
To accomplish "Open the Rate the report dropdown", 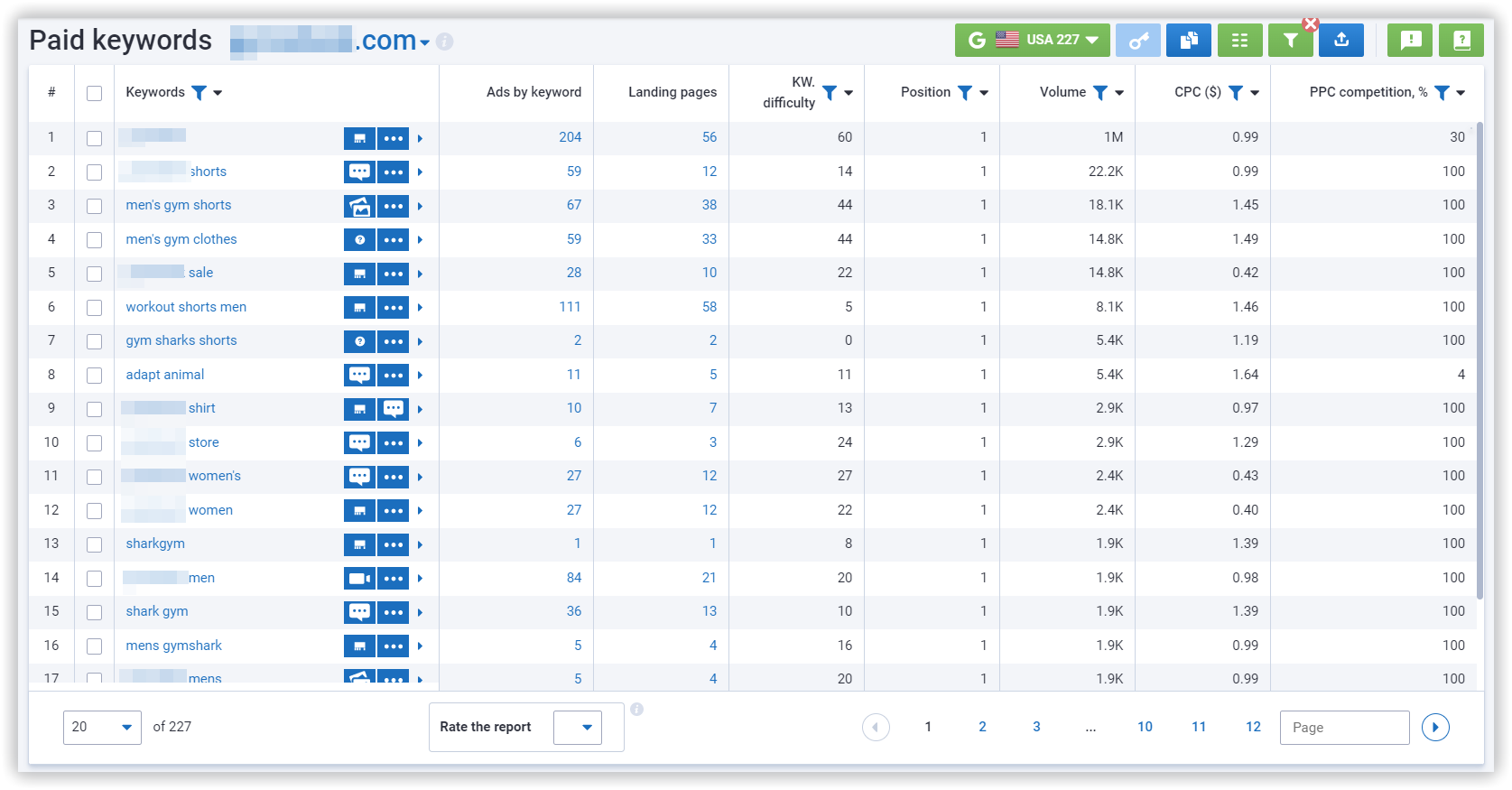I will click(578, 727).
